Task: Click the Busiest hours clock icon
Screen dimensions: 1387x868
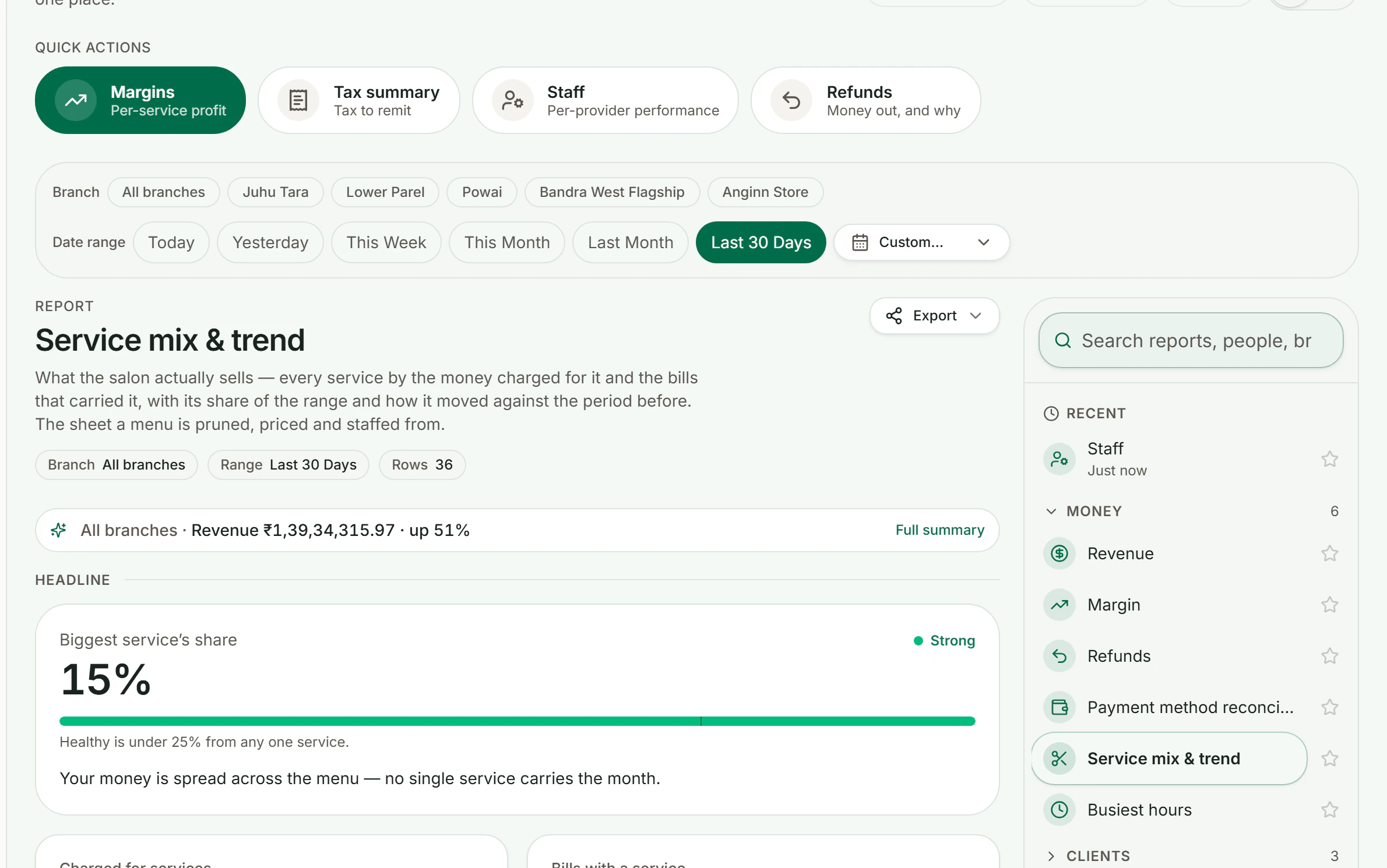Action: [x=1059, y=810]
